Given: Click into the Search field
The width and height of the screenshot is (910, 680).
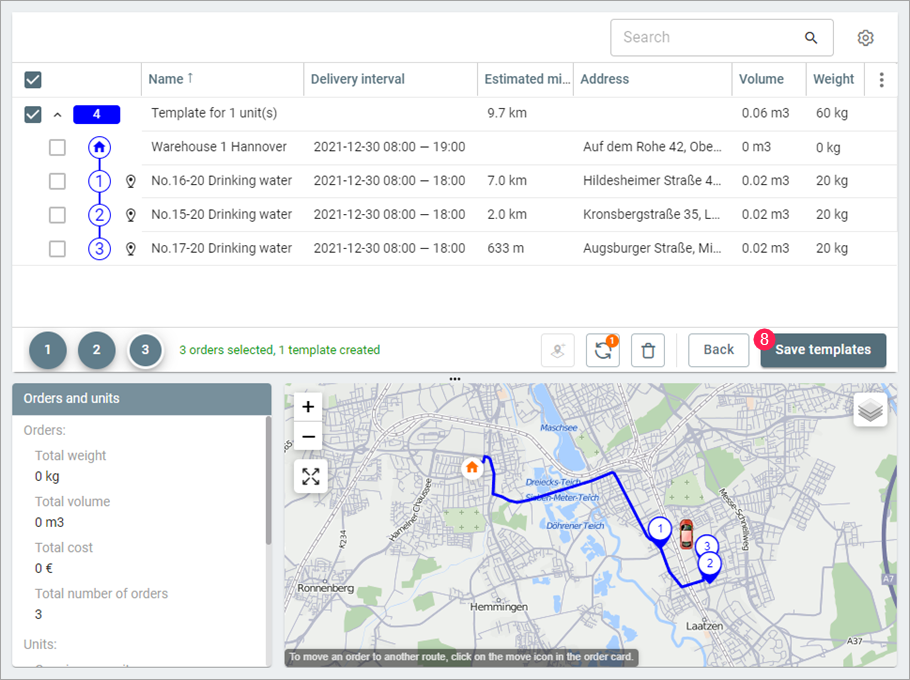Looking at the screenshot, I should coord(710,38).
